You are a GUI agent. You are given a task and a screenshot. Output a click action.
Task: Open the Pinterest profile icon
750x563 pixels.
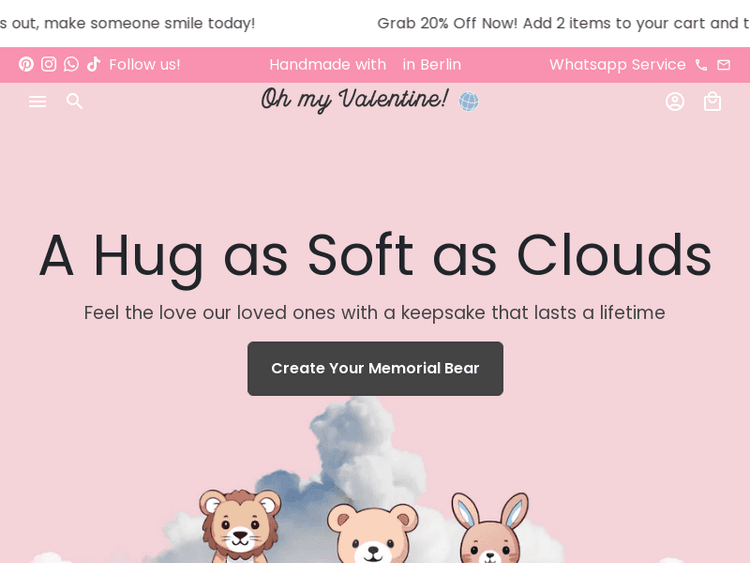[26, 64]
